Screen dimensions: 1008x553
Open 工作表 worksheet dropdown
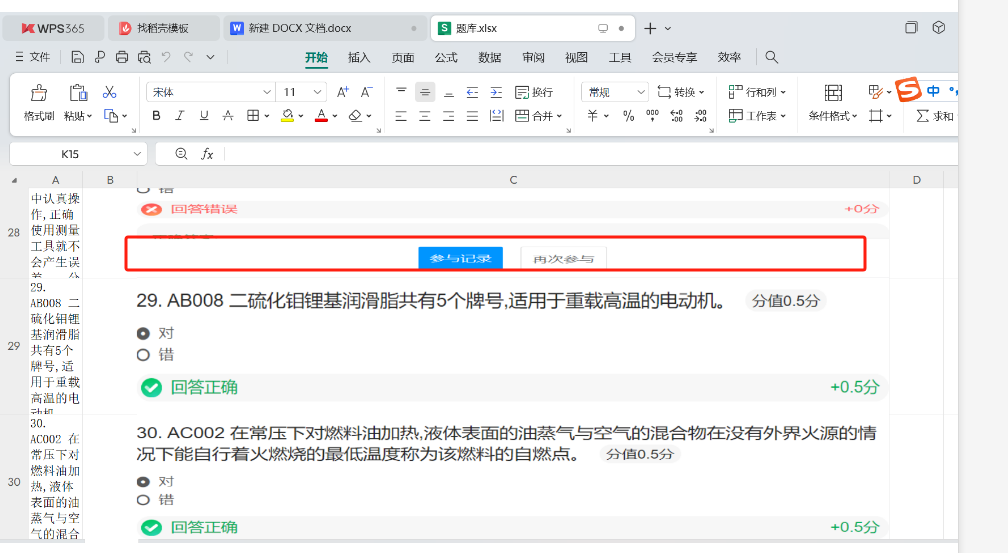click(757, 116)
